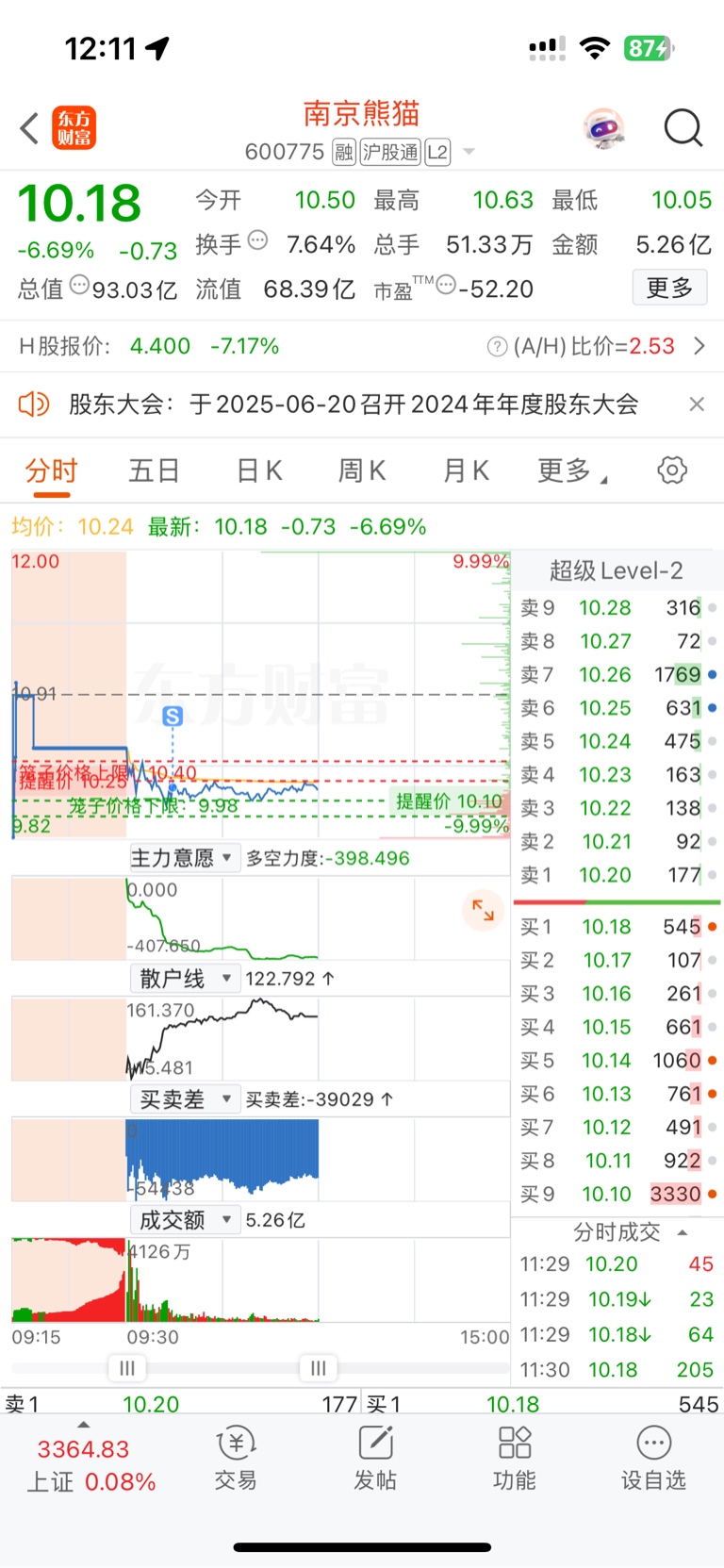Screen dimensions: 724x1568
Task: Open chart settings gear icon
Action: 672,470
